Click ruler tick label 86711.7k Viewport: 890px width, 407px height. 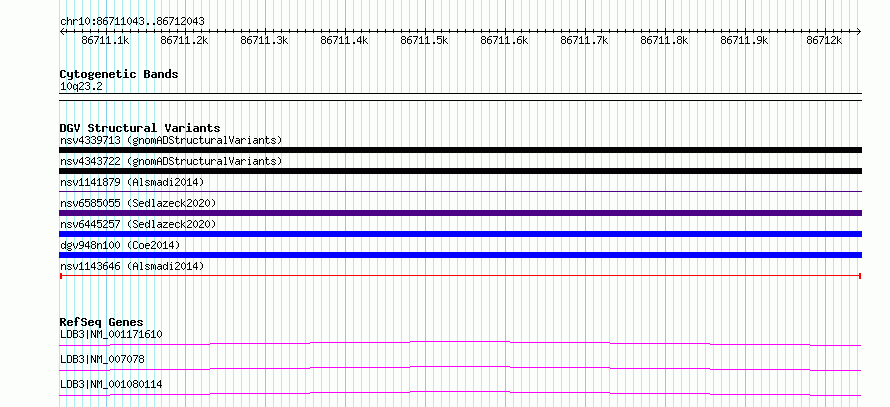point(585,40)
